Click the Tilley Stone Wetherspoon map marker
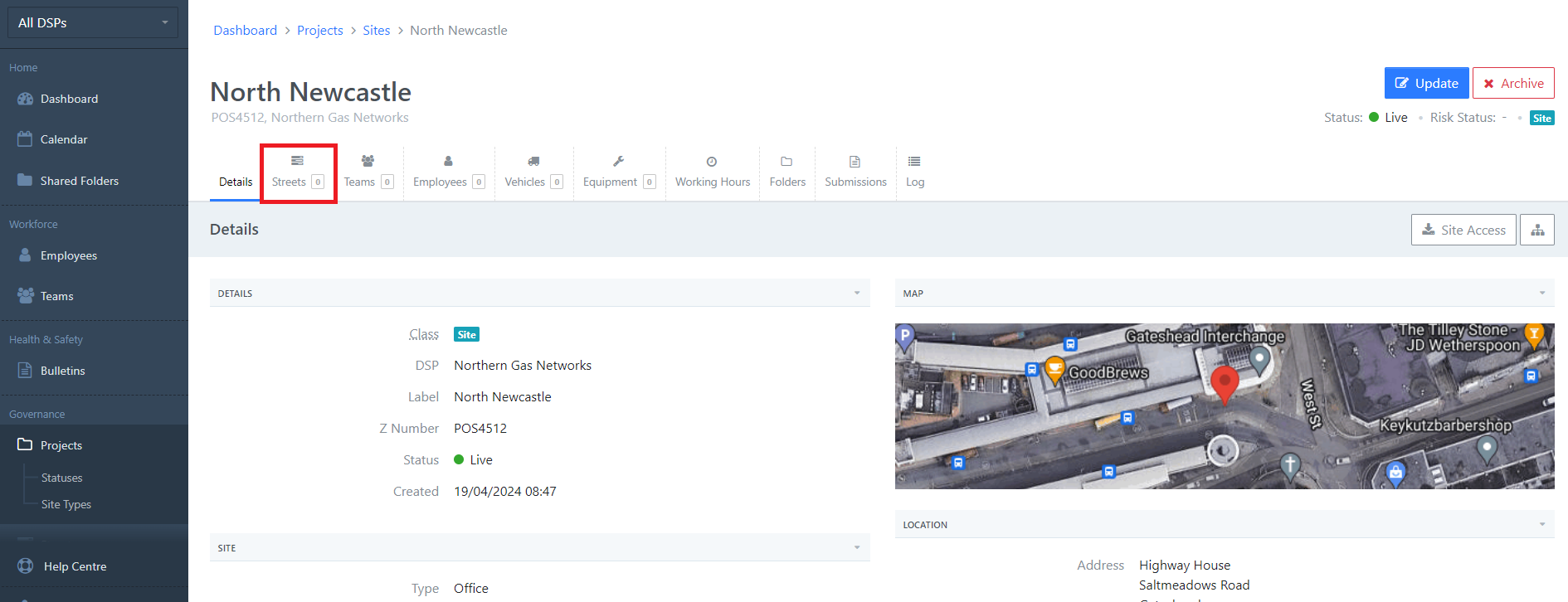This screenshot has width=1568, height=602. pyautogui.click(x=1535, y=335)
